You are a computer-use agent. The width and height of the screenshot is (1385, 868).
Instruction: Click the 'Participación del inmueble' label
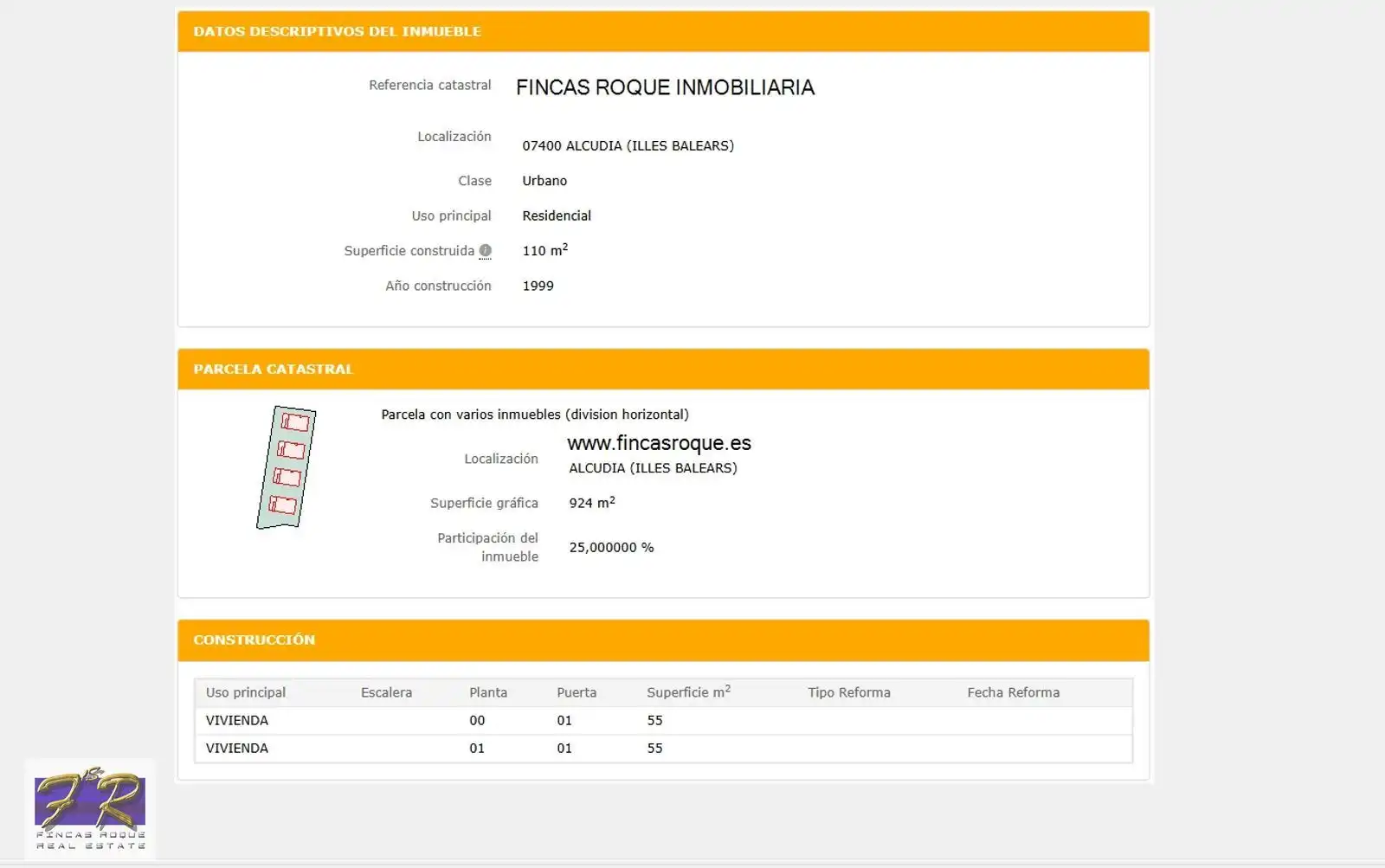(487, 547)
